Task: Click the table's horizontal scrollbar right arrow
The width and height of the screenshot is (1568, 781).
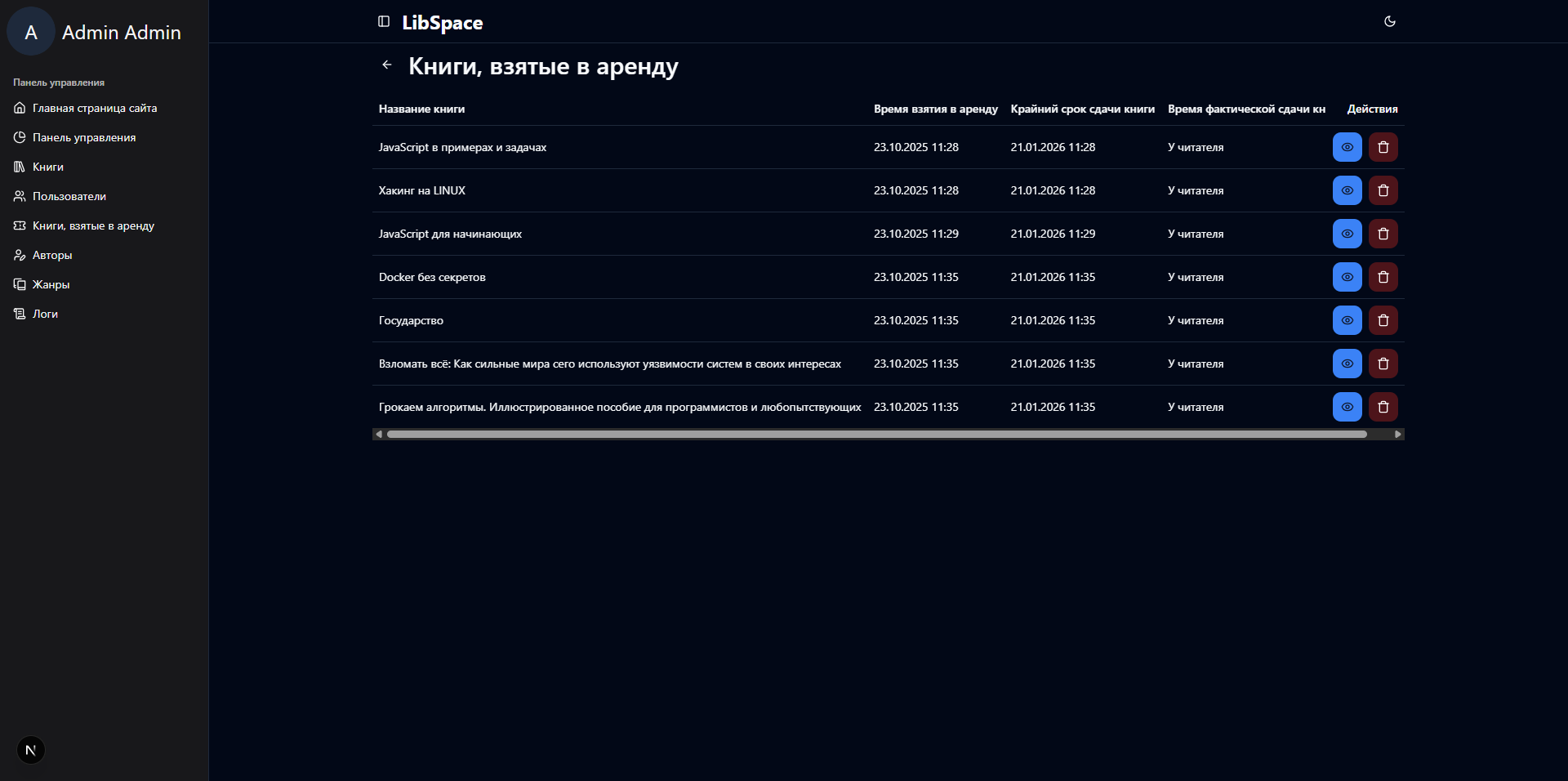Action: point(1398,435)
